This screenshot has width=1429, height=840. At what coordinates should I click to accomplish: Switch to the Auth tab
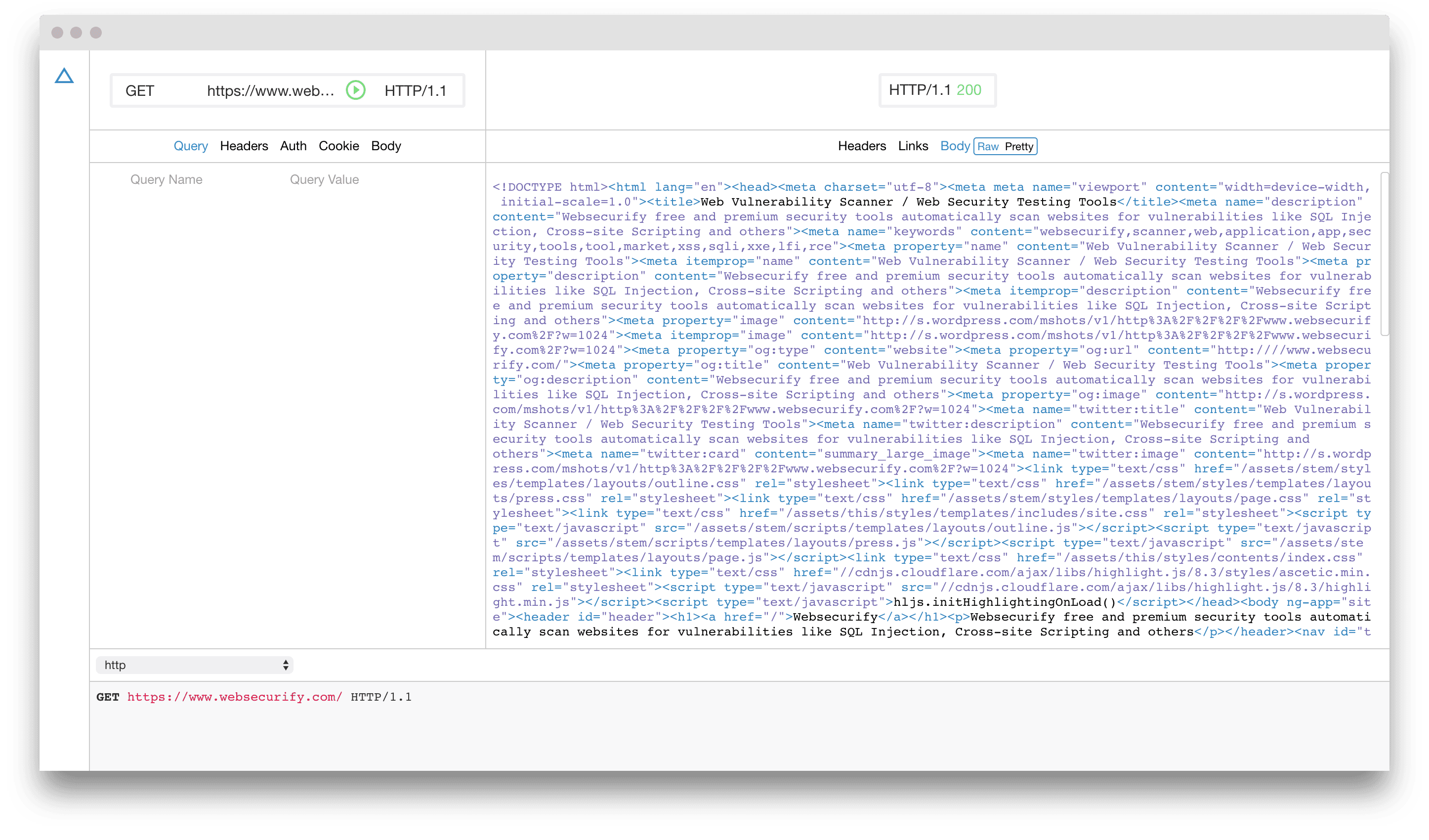click(x=293, y=146)
